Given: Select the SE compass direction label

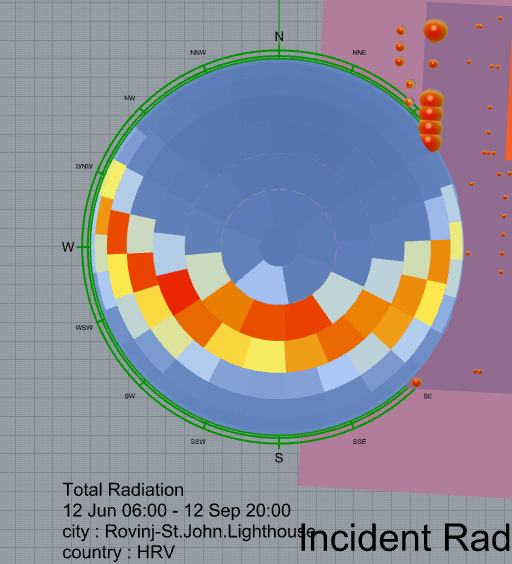Looking at the screenshot, I should click(427, 396).
